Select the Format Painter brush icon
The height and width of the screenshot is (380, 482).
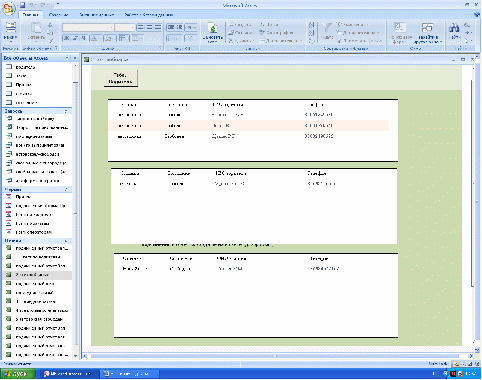[50, 41]
